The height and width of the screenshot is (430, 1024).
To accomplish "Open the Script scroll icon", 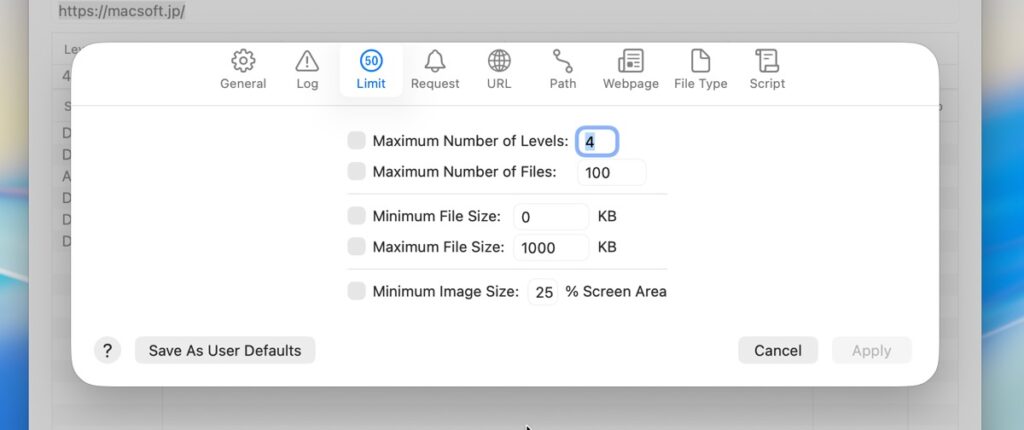I will click(x=767, y=62).
